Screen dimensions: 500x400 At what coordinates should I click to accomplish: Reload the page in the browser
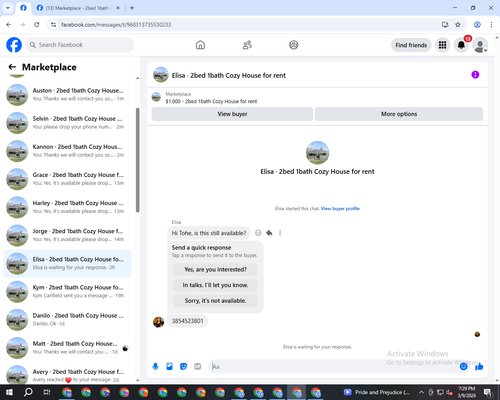(37, 25)
